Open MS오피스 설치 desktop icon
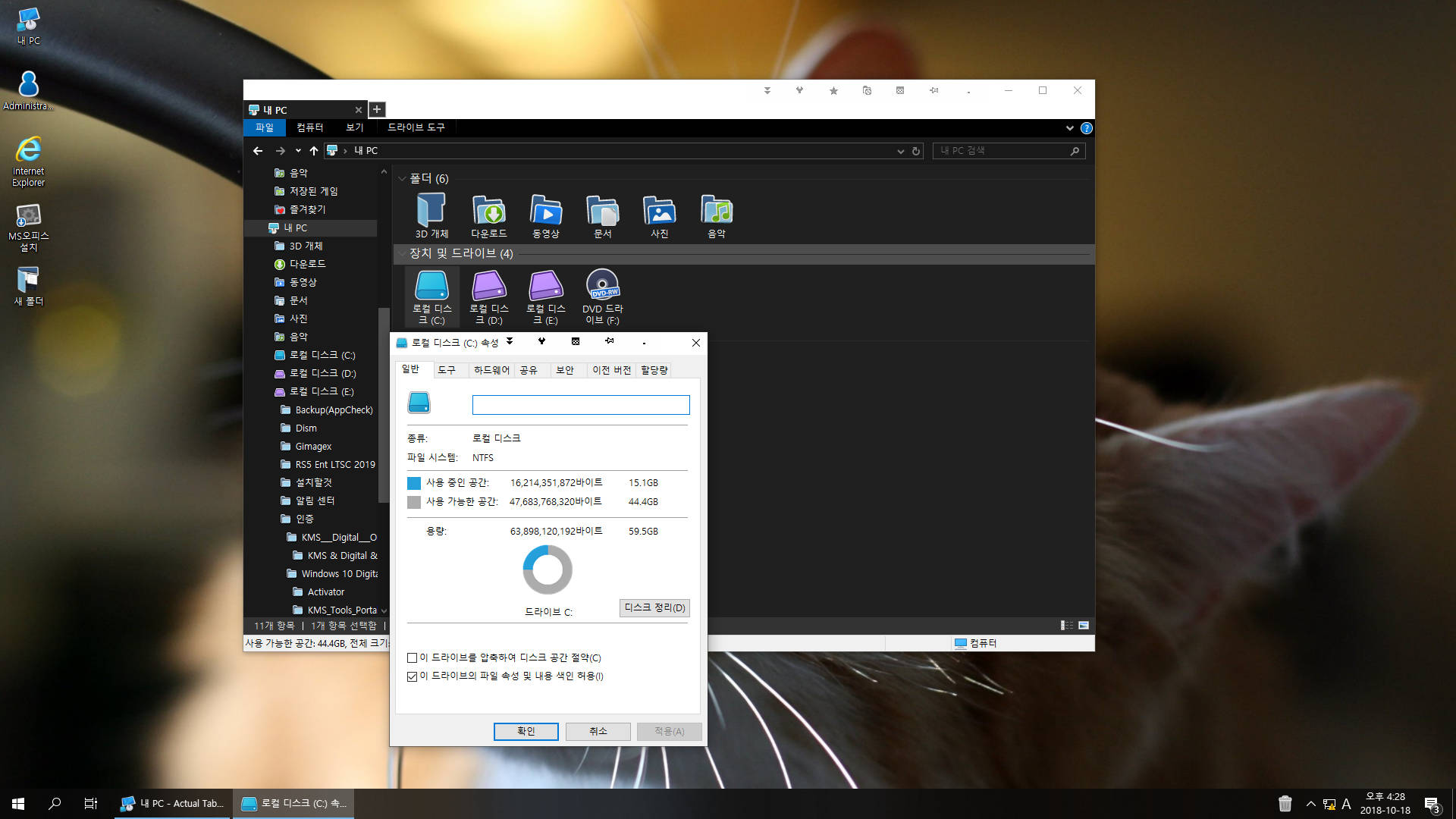1456x819 pixels. [29, 227]
